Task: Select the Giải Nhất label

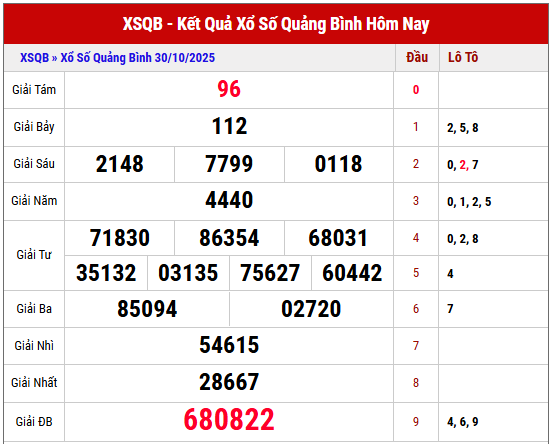Action: click(34, 383)
